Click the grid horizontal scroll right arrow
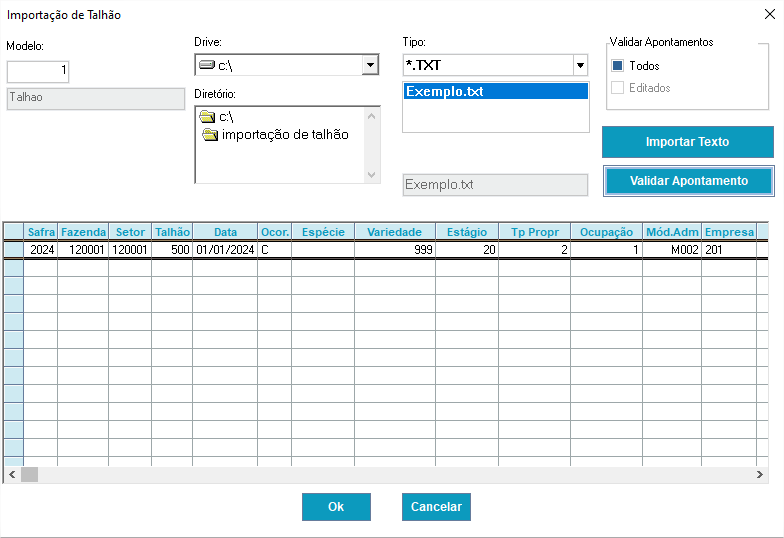 tap(760, 474)
